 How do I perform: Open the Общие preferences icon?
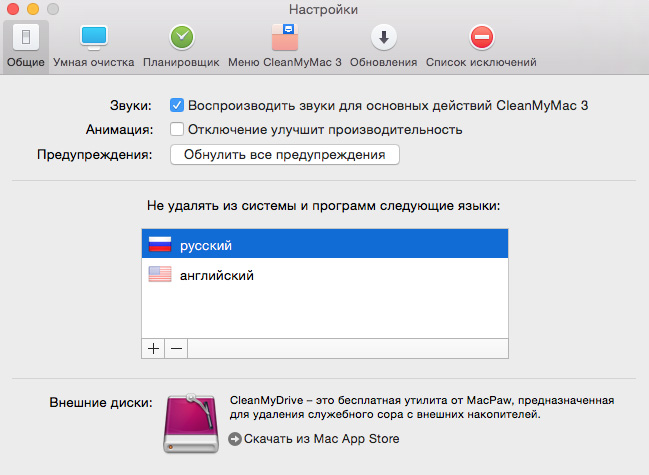click(26, 37)
